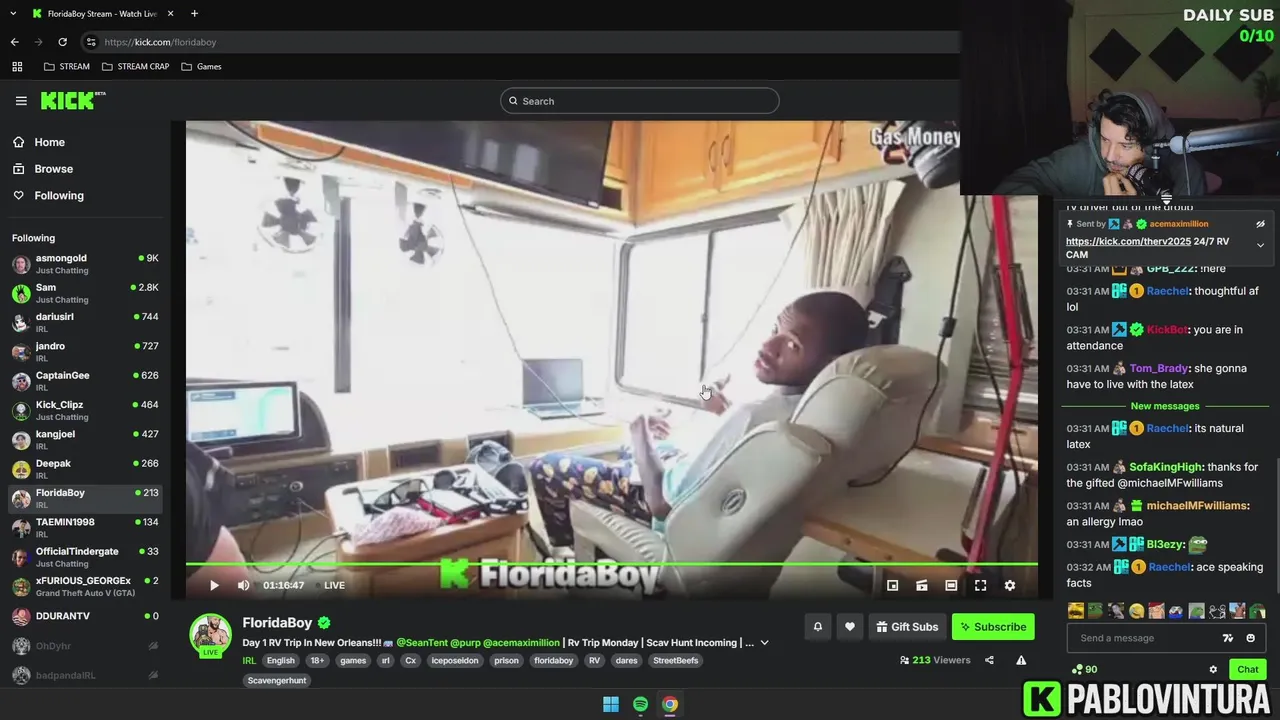1280x720 pixels.
Task: Go to Following in sidebar
Action: 59,196
